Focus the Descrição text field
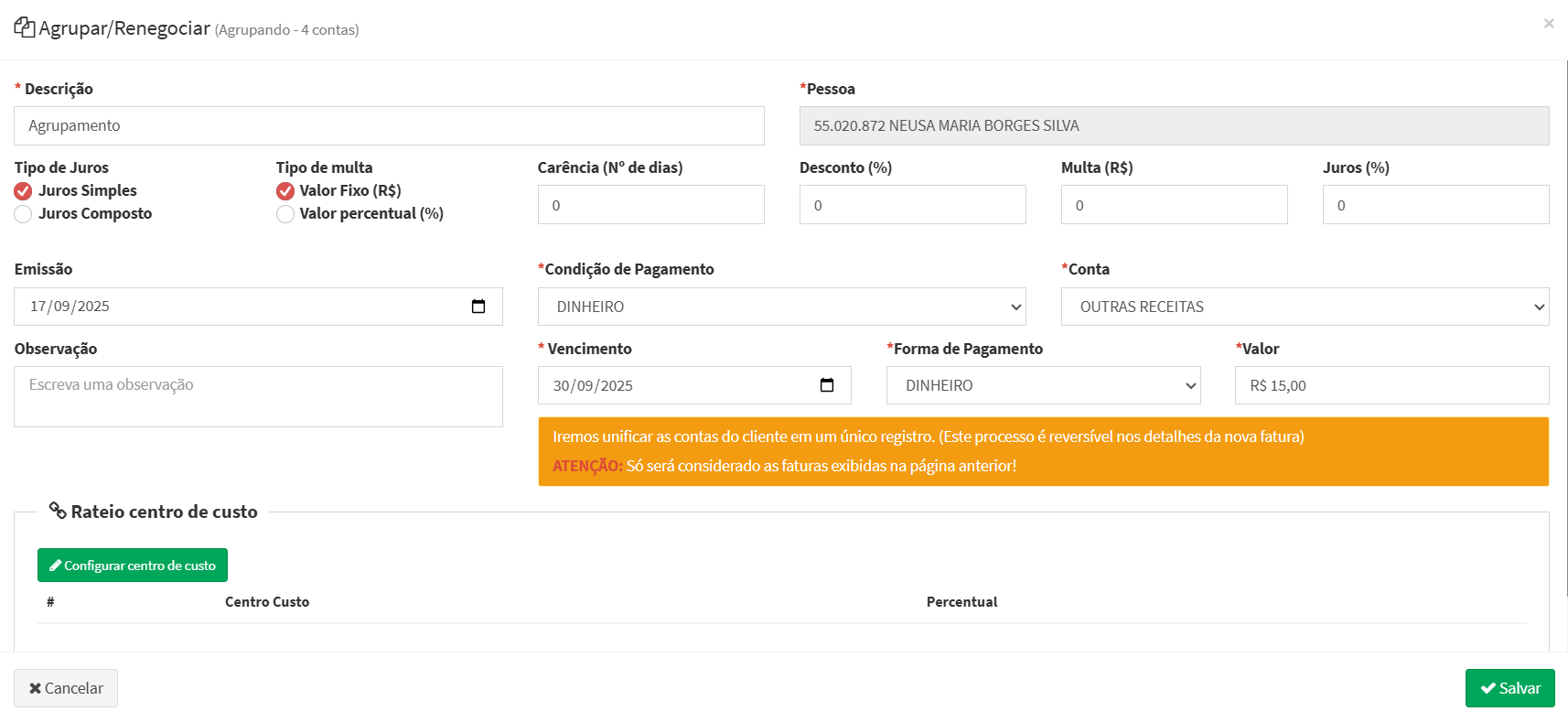The height and width of the screenshot is (722, 1568). (389, 125)
